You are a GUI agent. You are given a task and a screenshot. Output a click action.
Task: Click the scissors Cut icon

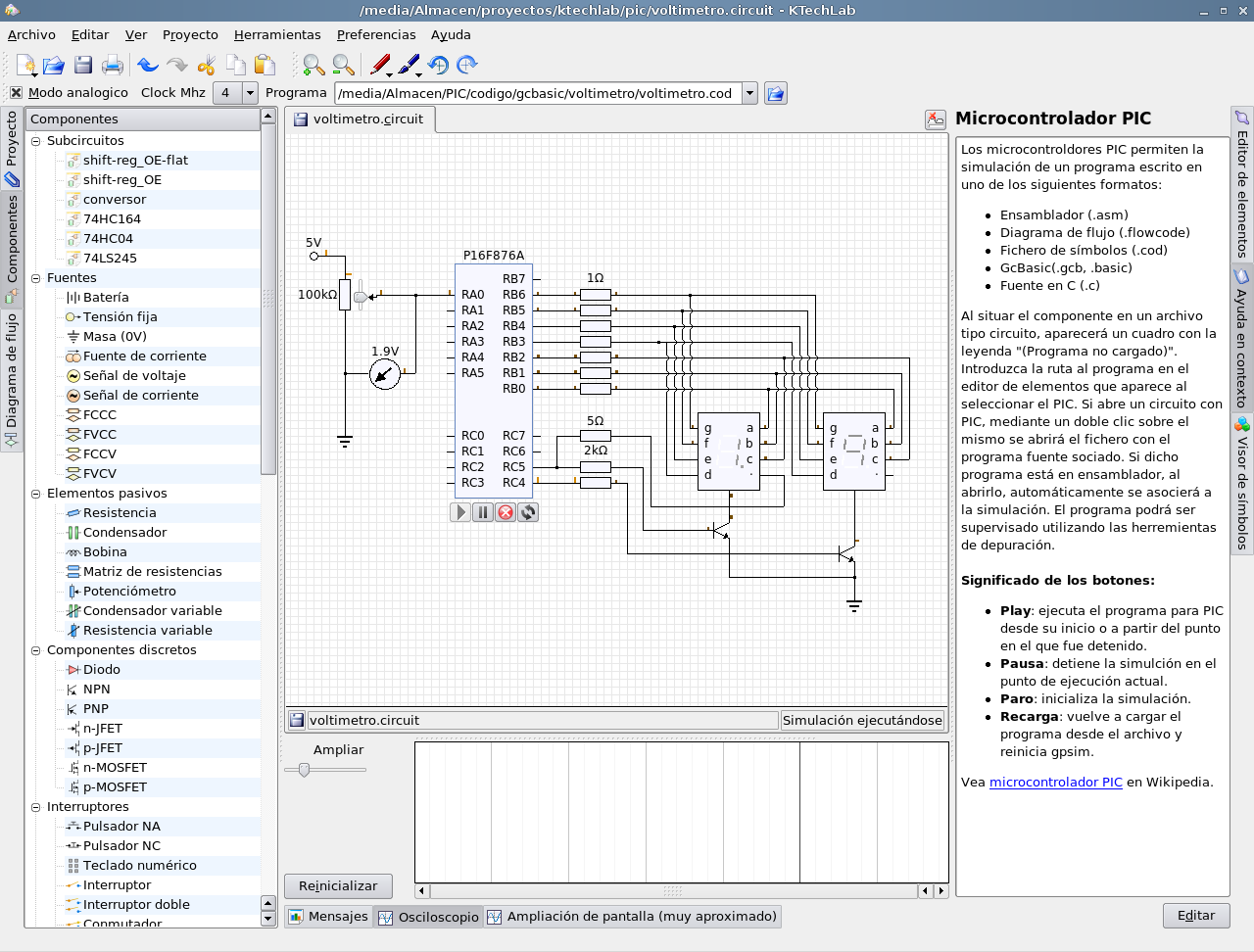pyautogui.click(x=206, y=66)
